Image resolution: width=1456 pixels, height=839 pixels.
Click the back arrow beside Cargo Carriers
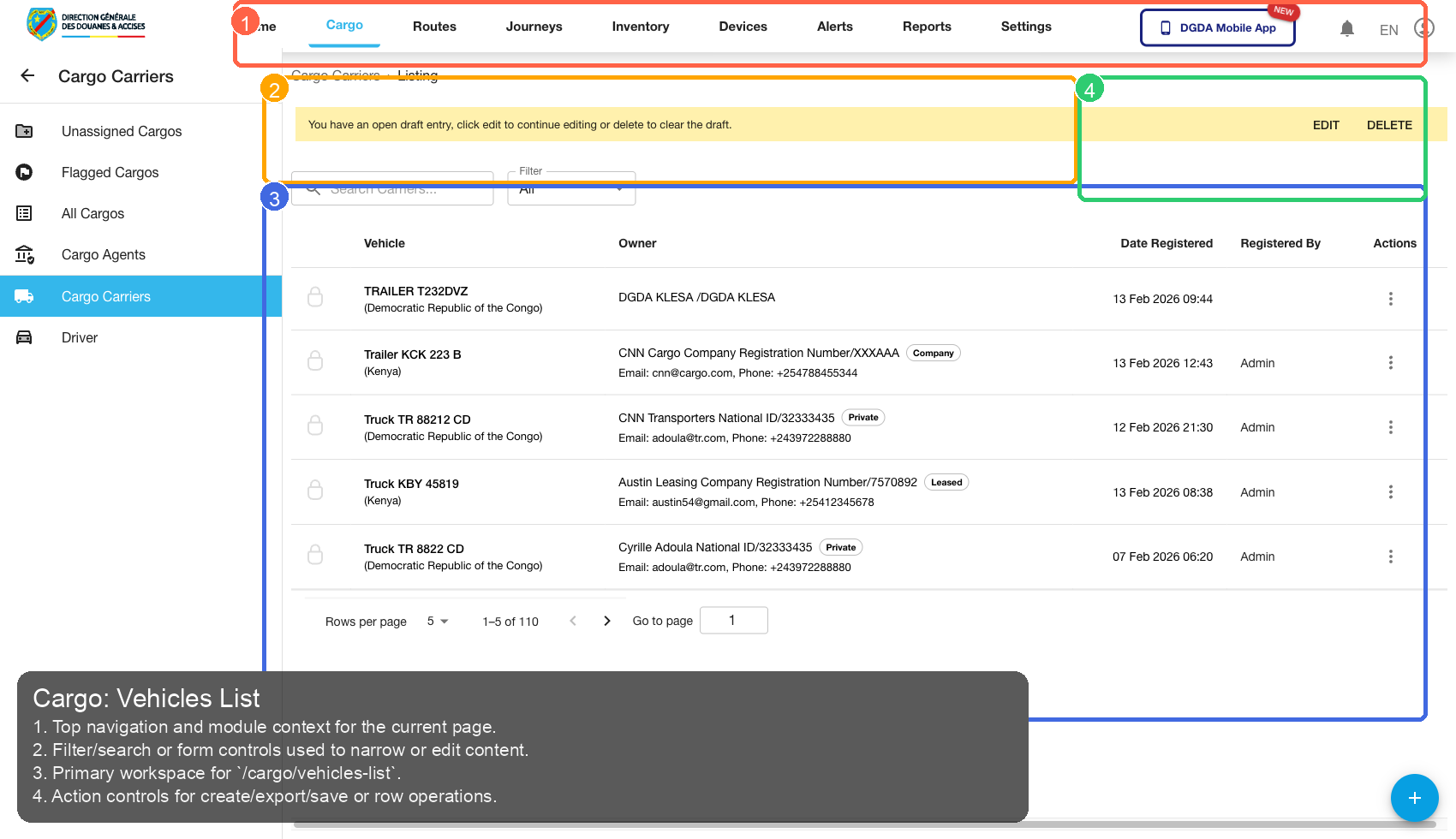27,76
